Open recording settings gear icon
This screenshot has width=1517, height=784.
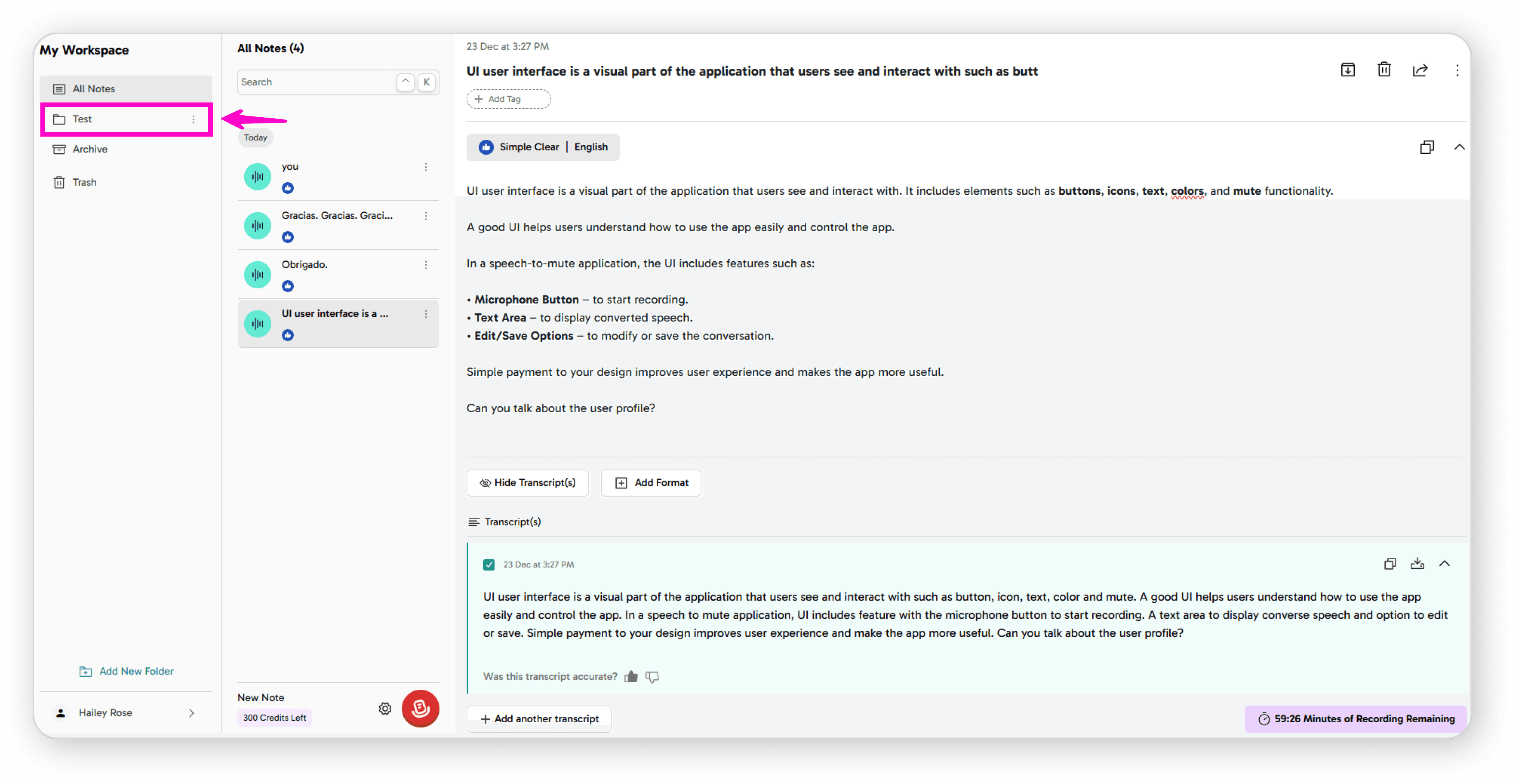click(x=385, y=709)
